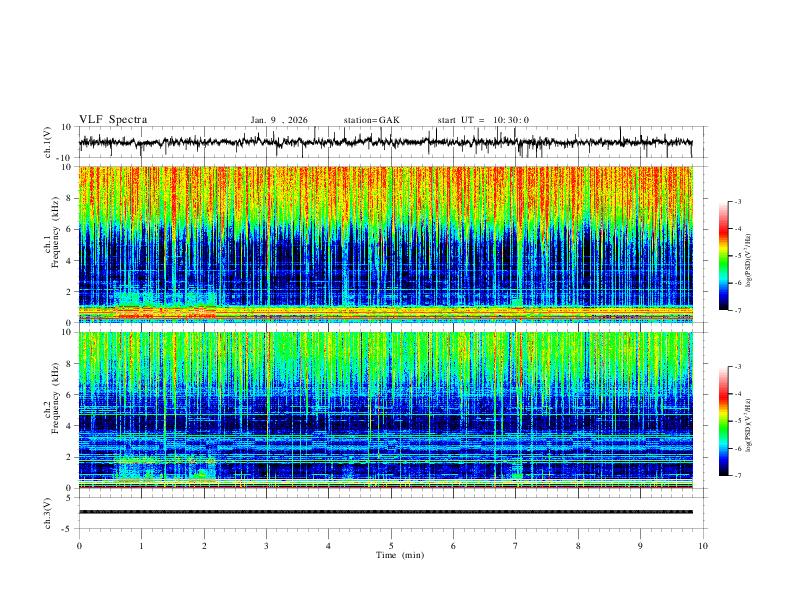Click the ch.3 voltage trace line
Viewport: 792px width, 612px height.
(385, 512)
